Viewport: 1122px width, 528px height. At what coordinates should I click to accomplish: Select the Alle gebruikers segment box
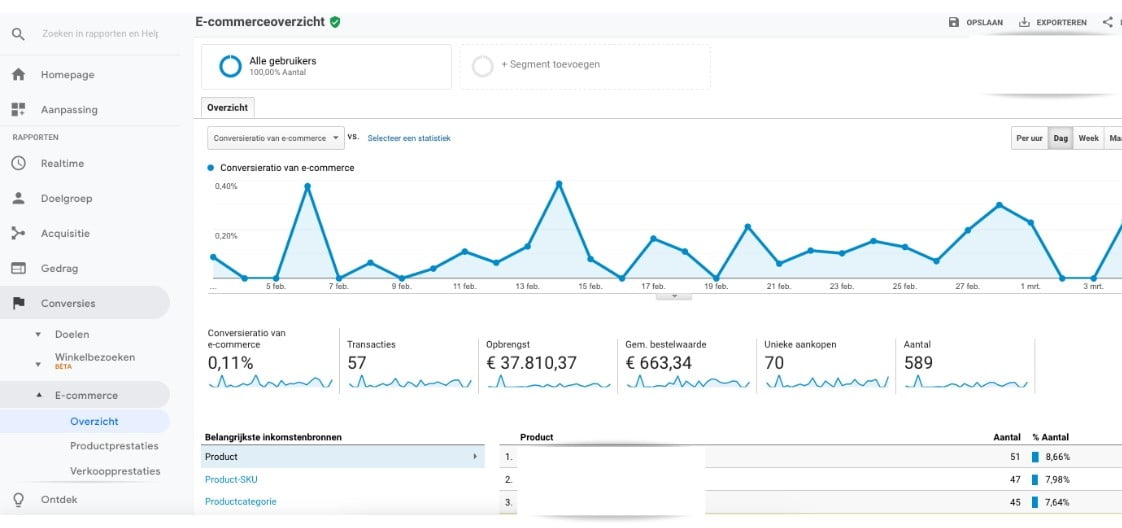tap(326, 67)
